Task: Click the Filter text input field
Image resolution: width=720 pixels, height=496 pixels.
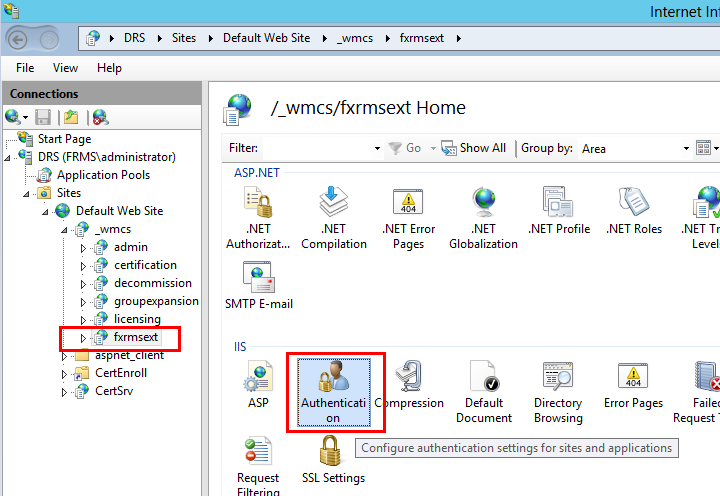Action: 320,148
